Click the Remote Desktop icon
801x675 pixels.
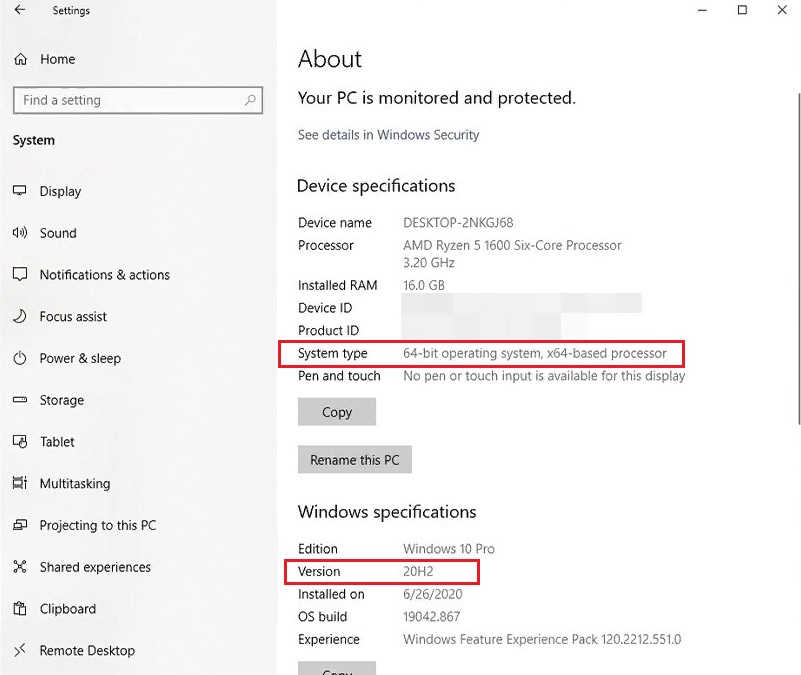(19, 650)
